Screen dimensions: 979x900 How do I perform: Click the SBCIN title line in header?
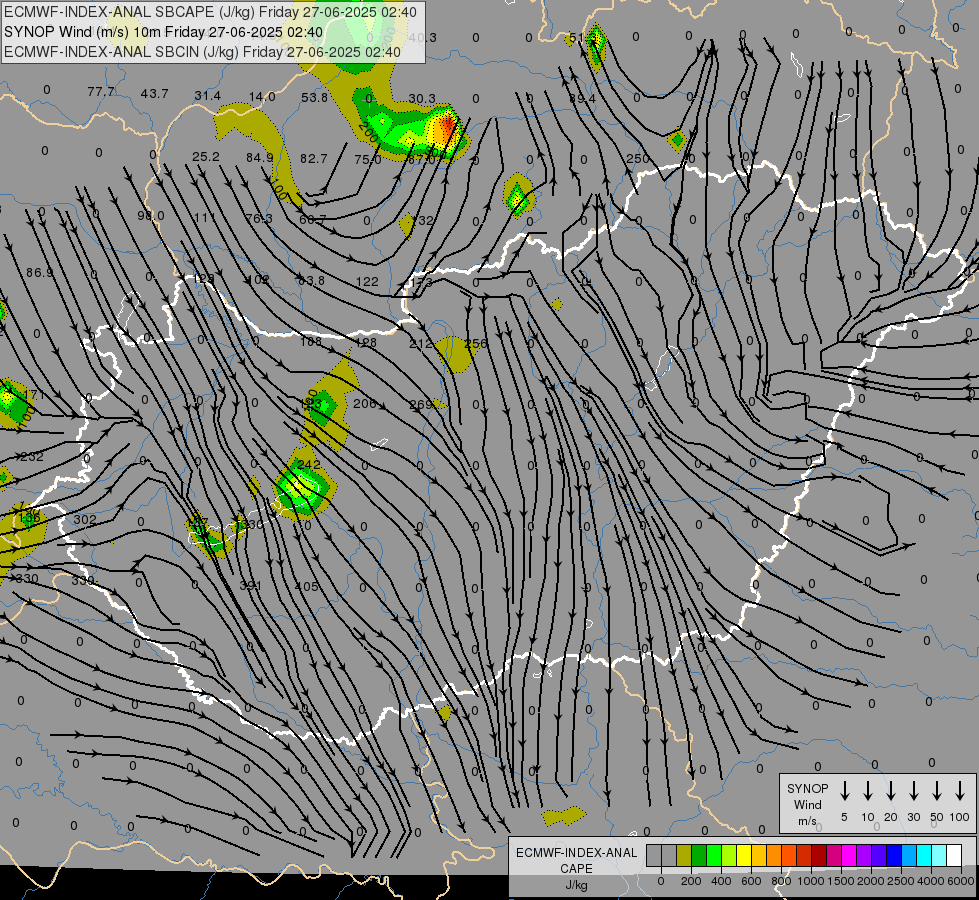[202, 52]
